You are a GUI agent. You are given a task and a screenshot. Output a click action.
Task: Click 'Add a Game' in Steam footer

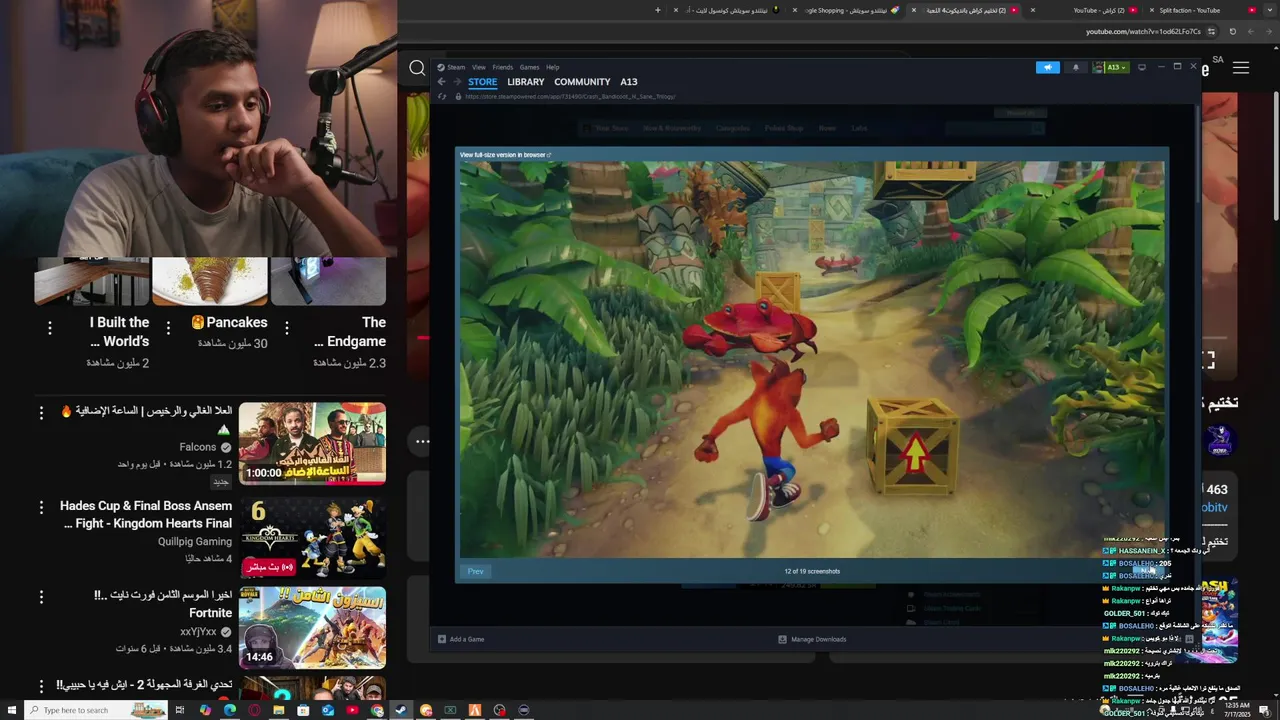pos(461,639)
